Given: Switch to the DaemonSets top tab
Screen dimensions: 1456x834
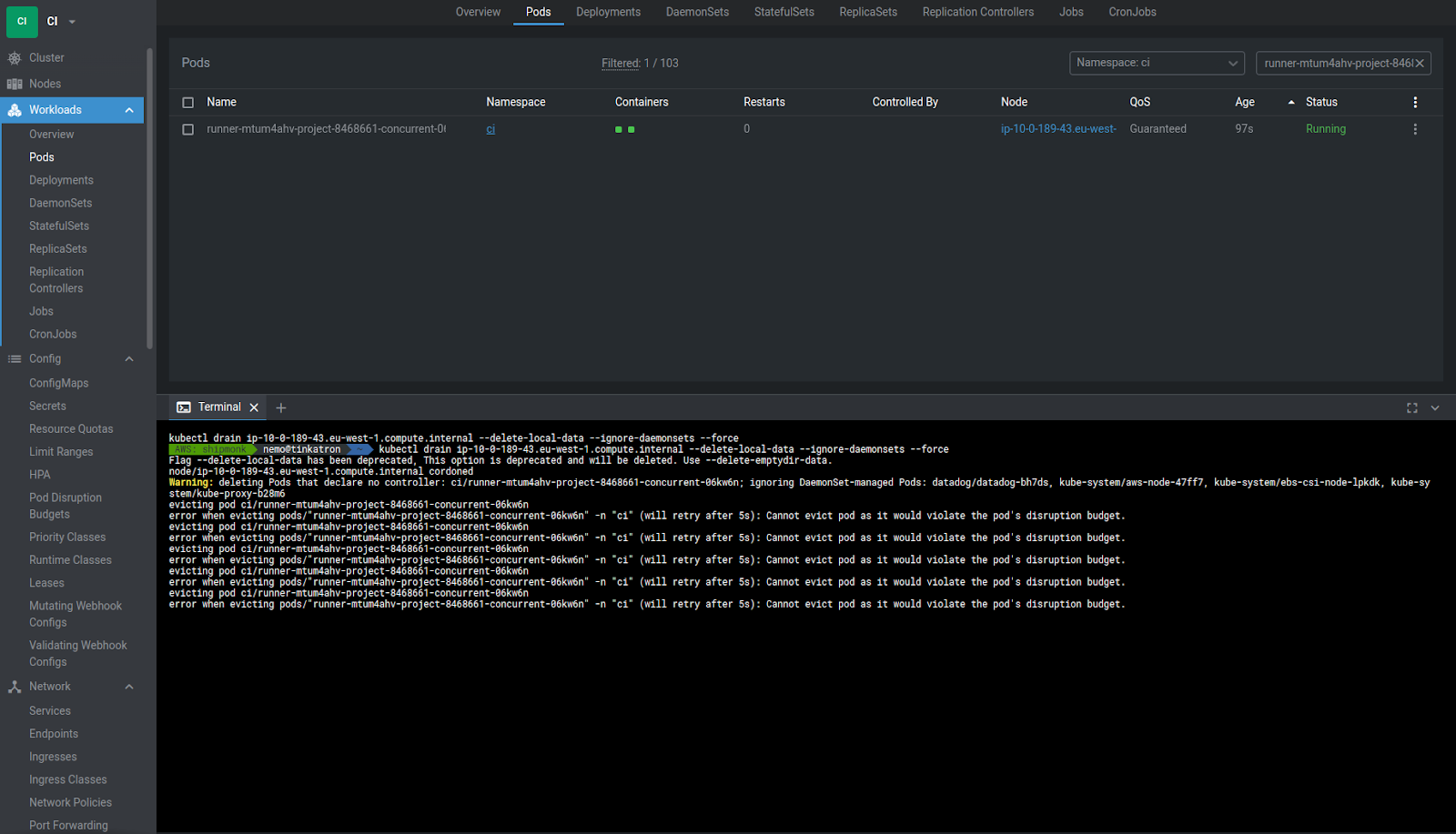Looking at the screenshot, I should pos(697,12).
